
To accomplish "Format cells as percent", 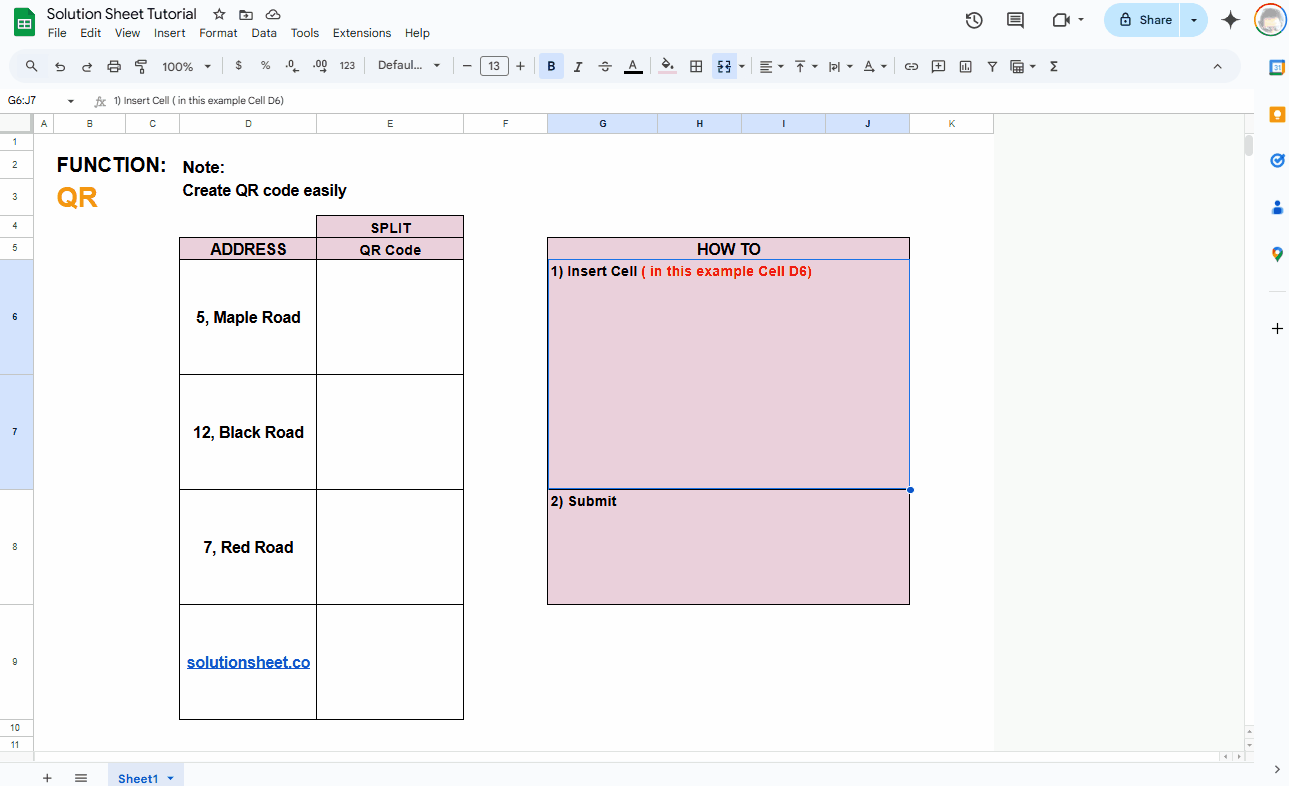I will [x=265, y=66].
